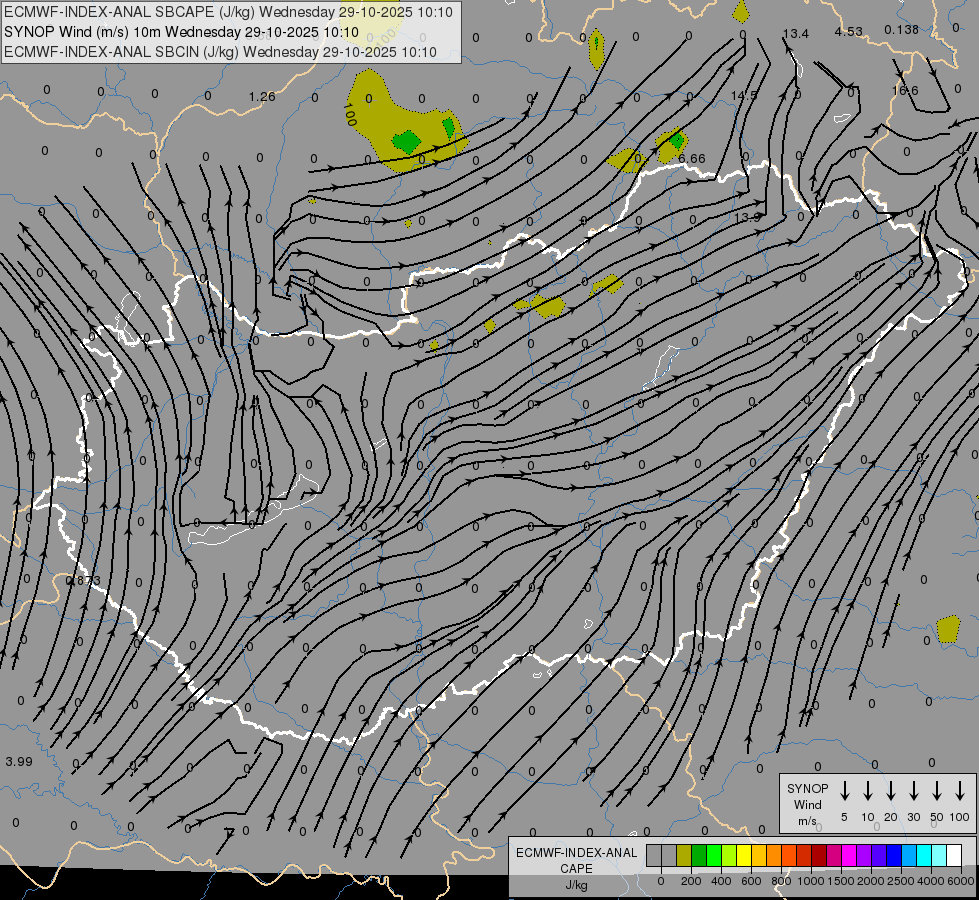The image size is (979, 900).
Task: Click the leftmost gray swatch in CAPE legend
Action: (x=654, y=856)
